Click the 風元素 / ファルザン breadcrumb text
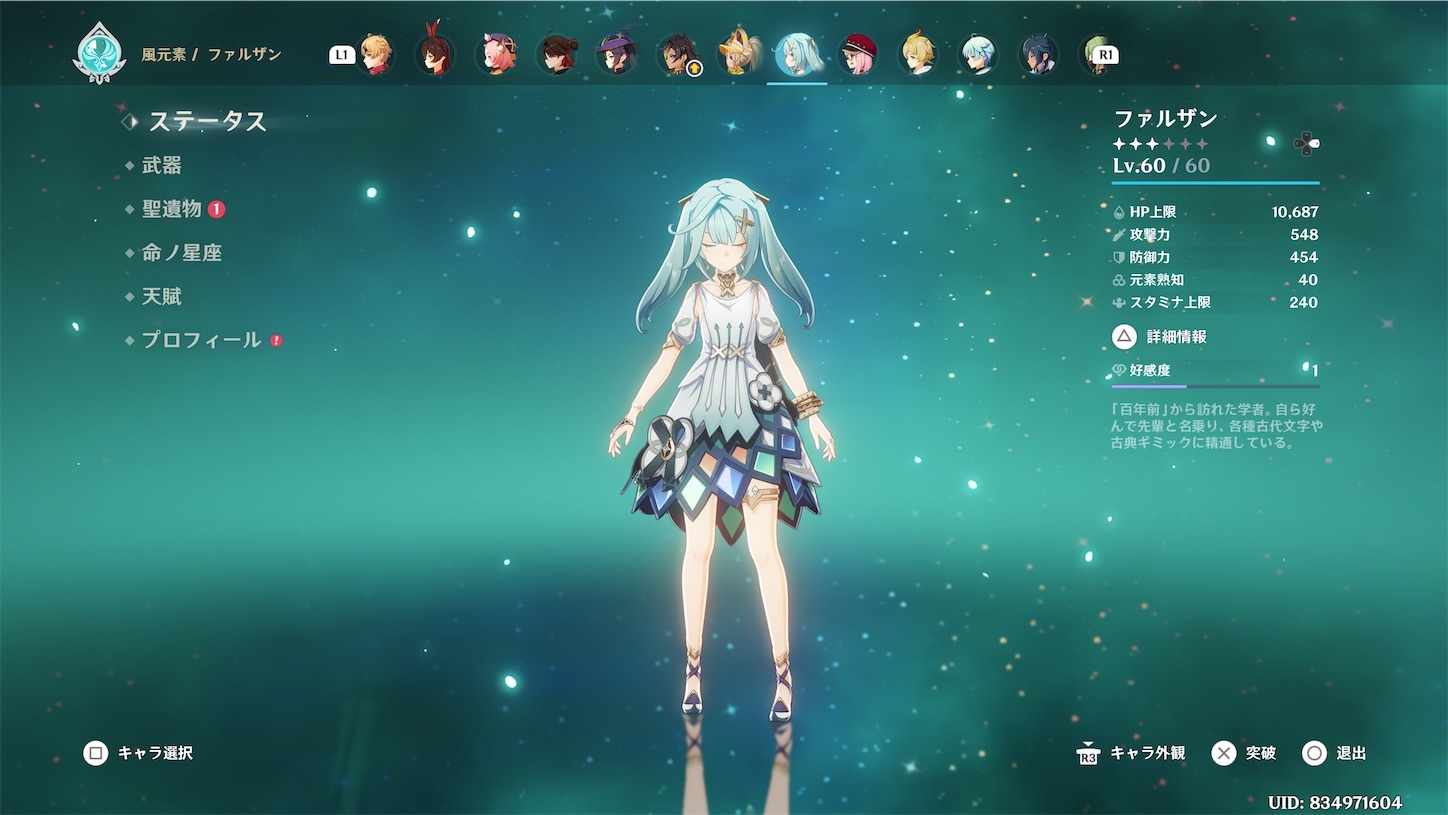This screenshot has height=815, width=1448. pyautogui.click(x=213, y=54)
